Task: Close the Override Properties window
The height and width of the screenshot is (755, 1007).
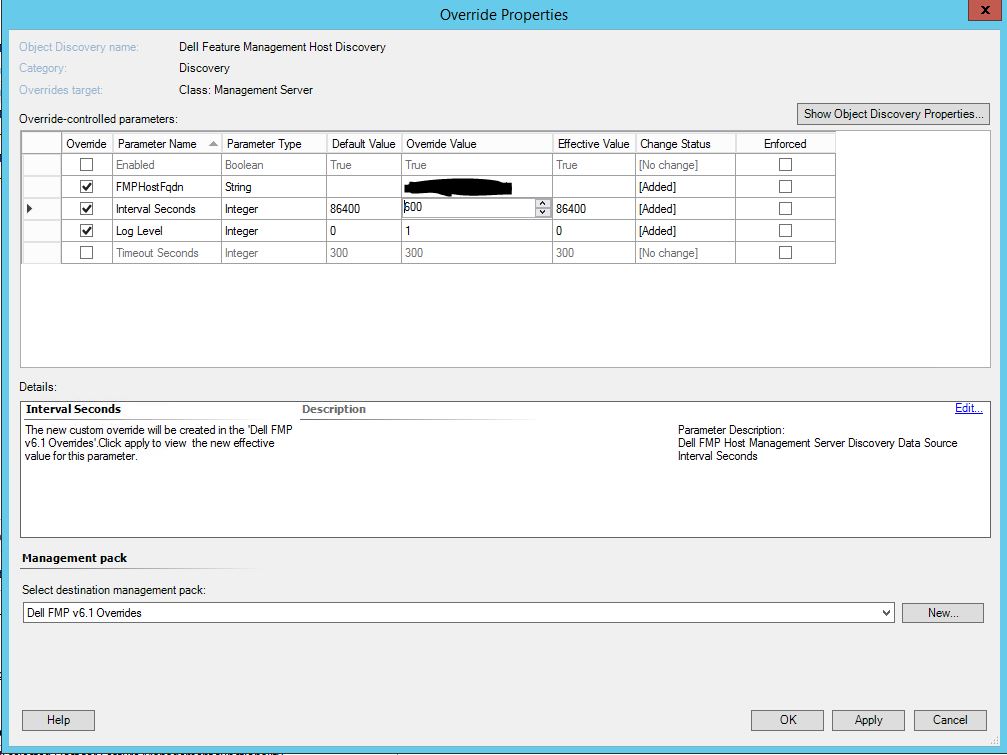Action: [985, 10]
